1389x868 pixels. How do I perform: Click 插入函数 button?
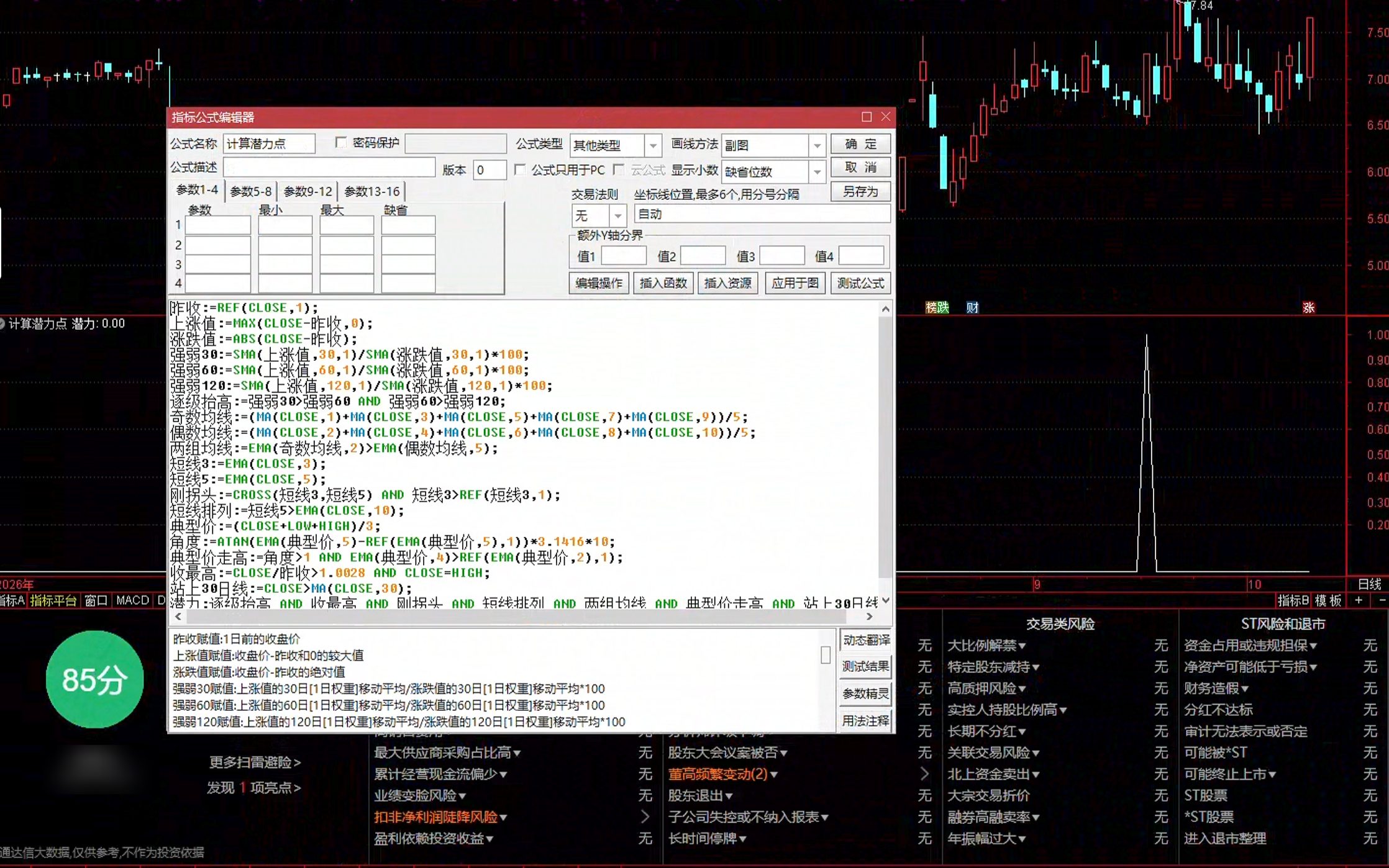[x=663, y=283]
